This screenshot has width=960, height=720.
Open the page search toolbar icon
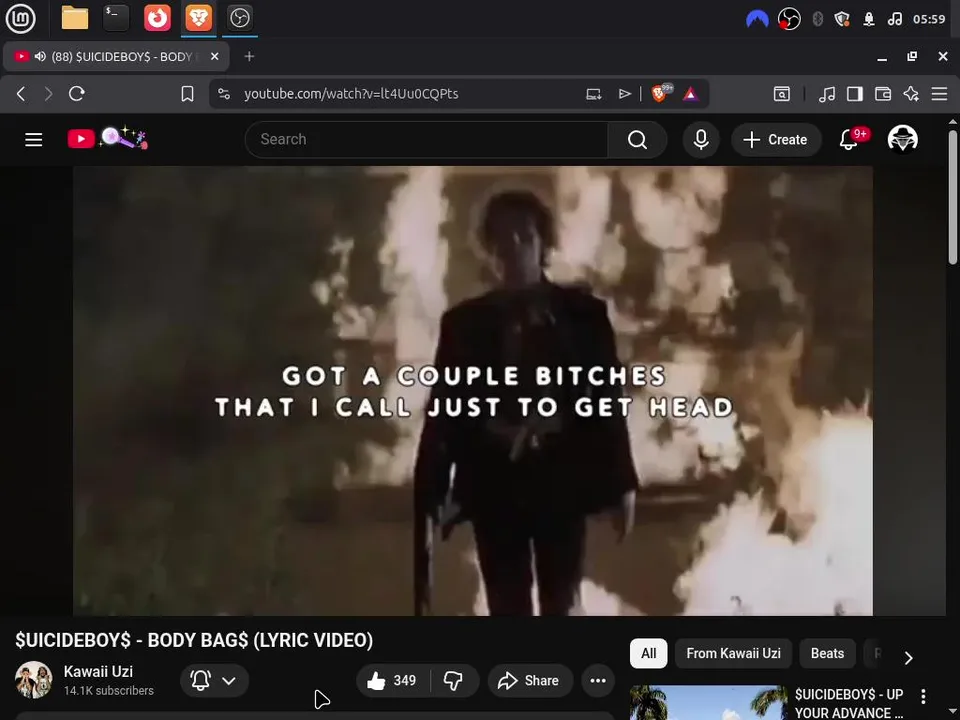click(x=781, y=94)
